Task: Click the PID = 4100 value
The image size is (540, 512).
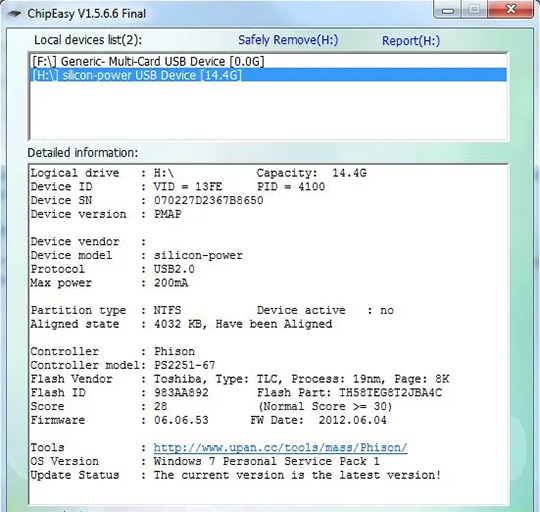Action: [291, 187]
